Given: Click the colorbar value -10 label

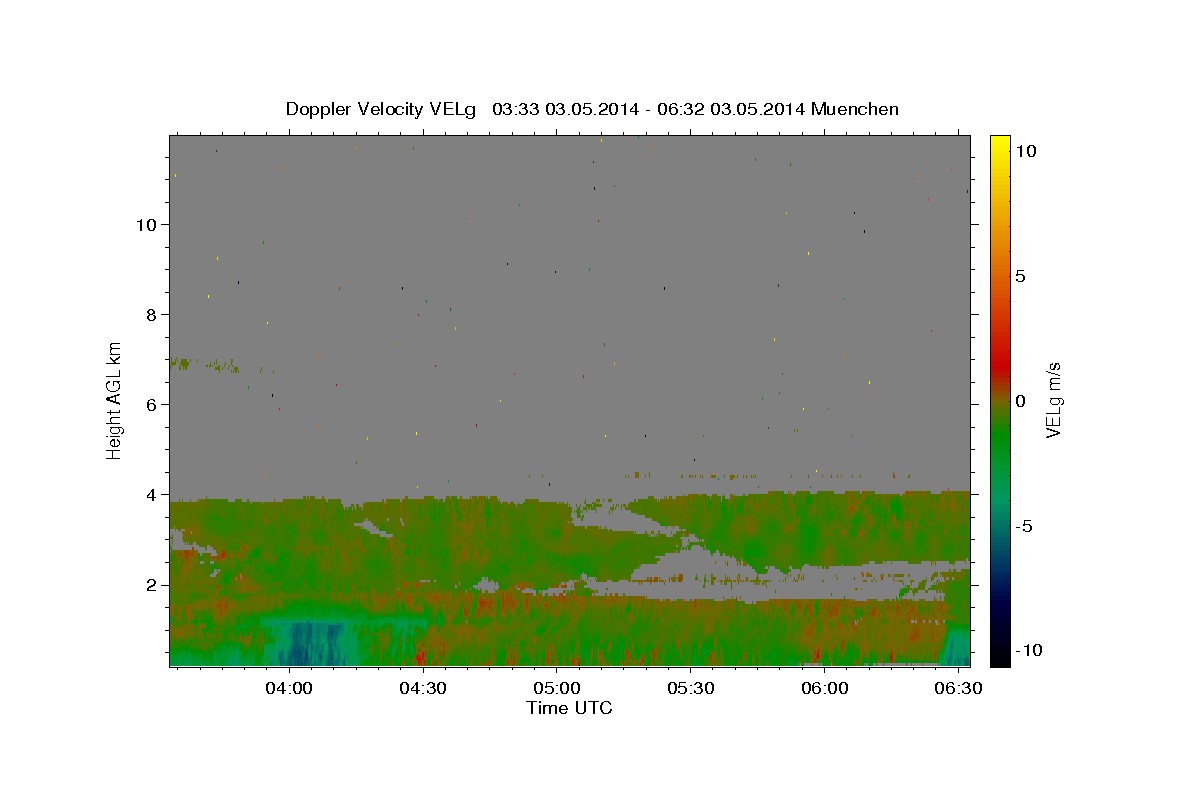Looking at the screenshot, I should point(1028,650).
